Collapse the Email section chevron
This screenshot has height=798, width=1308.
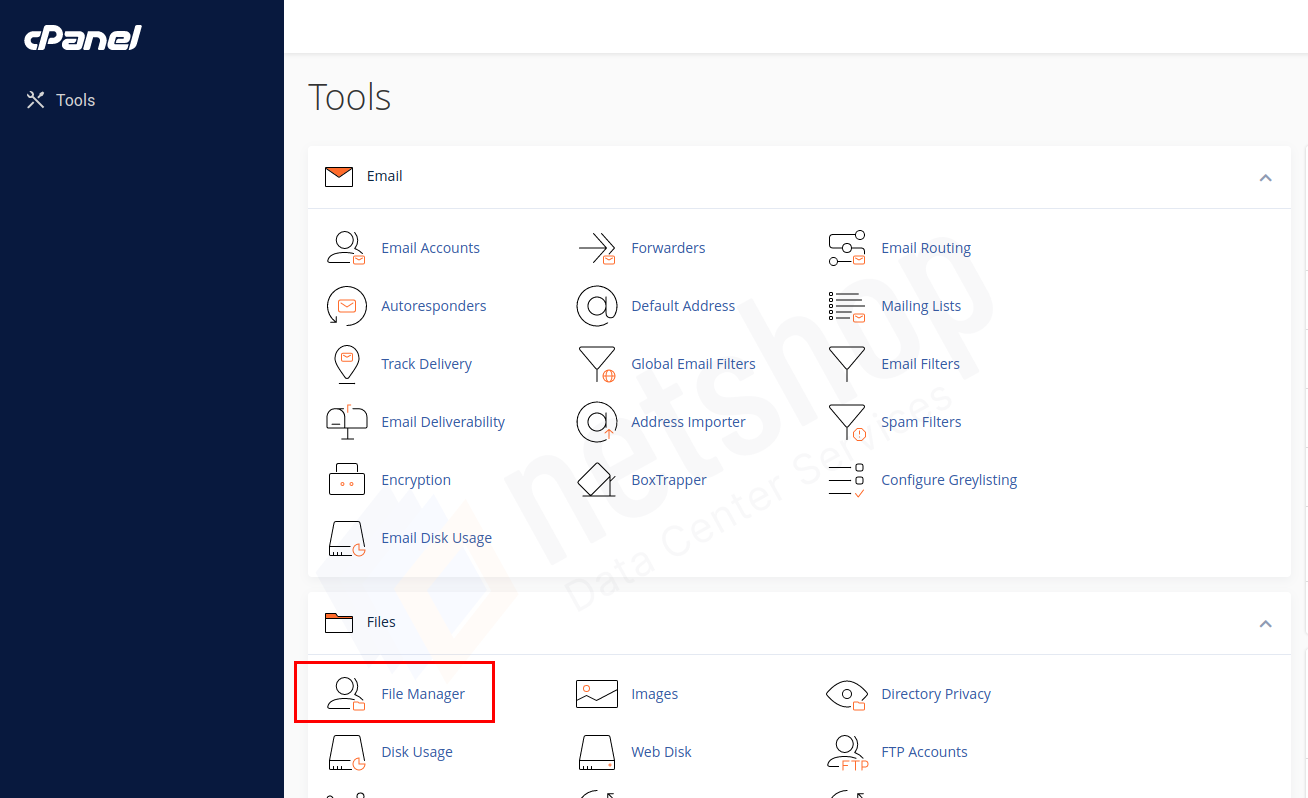[1265, 177]
